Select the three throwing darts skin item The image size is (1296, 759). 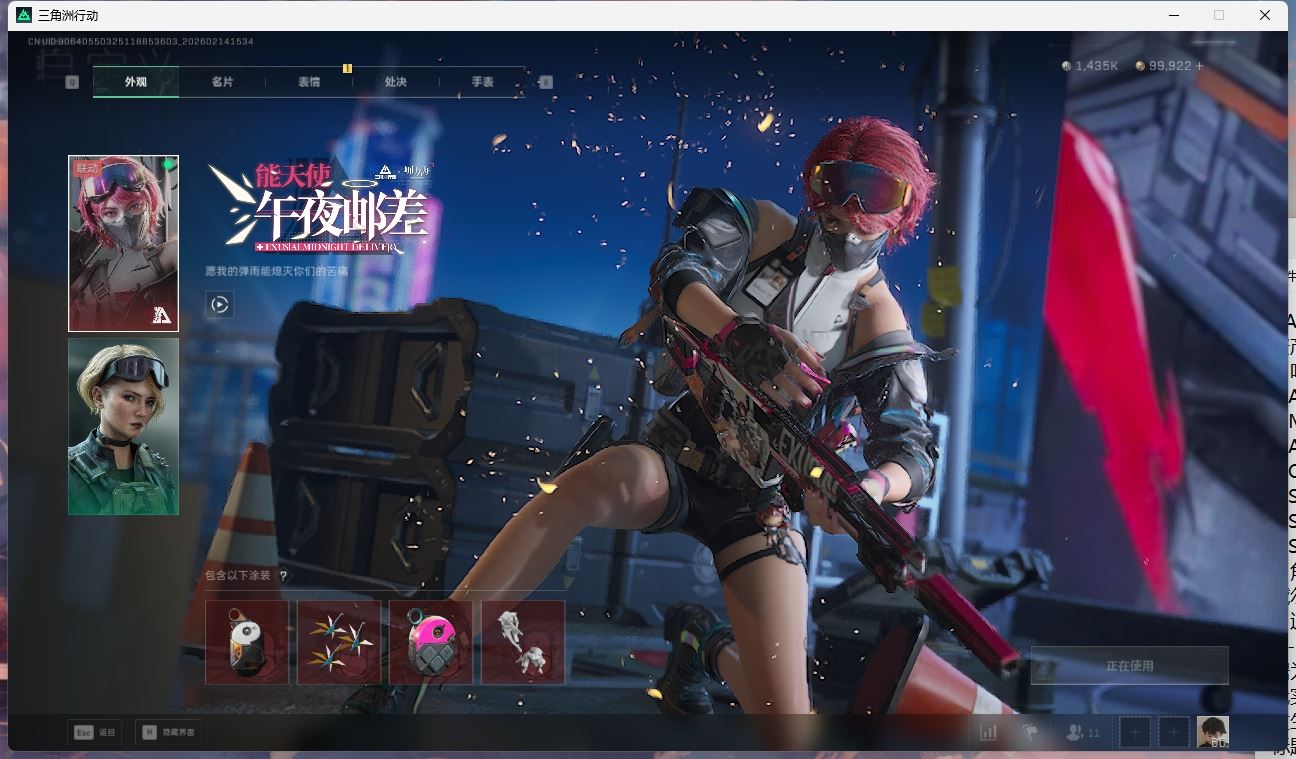(339, 642)
